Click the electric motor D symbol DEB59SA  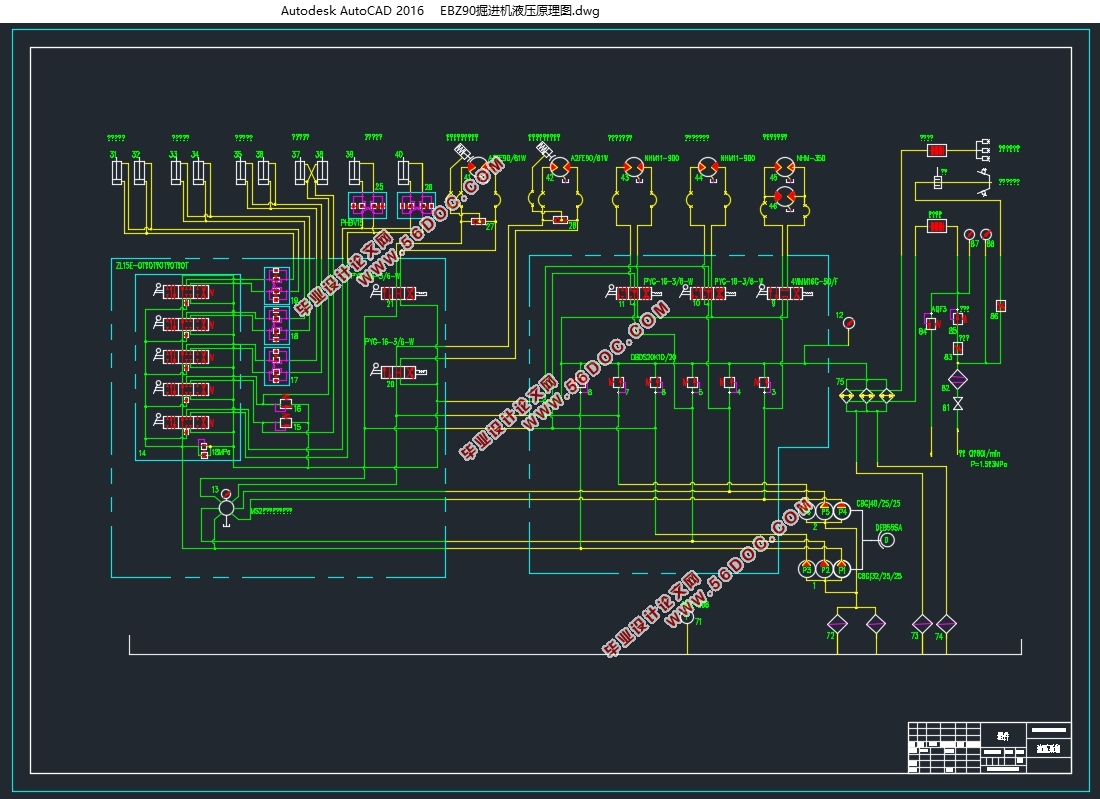[x=887, y=540]
